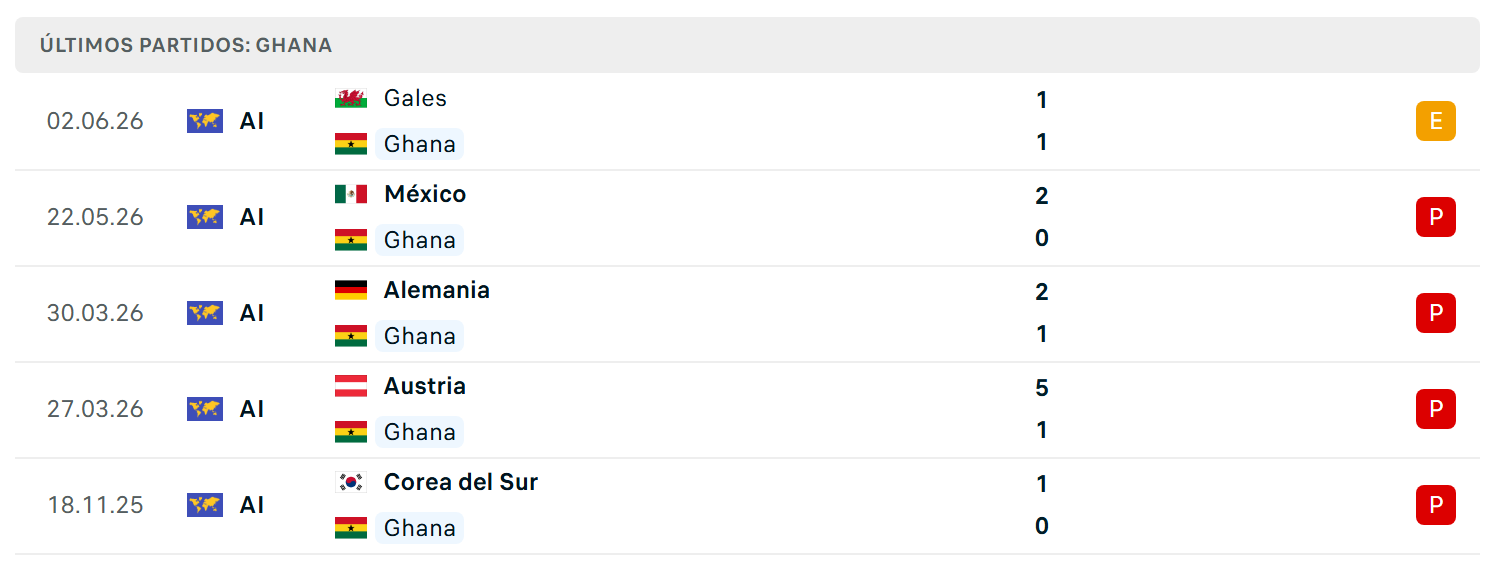Screen dimensions: 1495x569
Task: Click the red P badge for México match
Action: [1436, 217]
